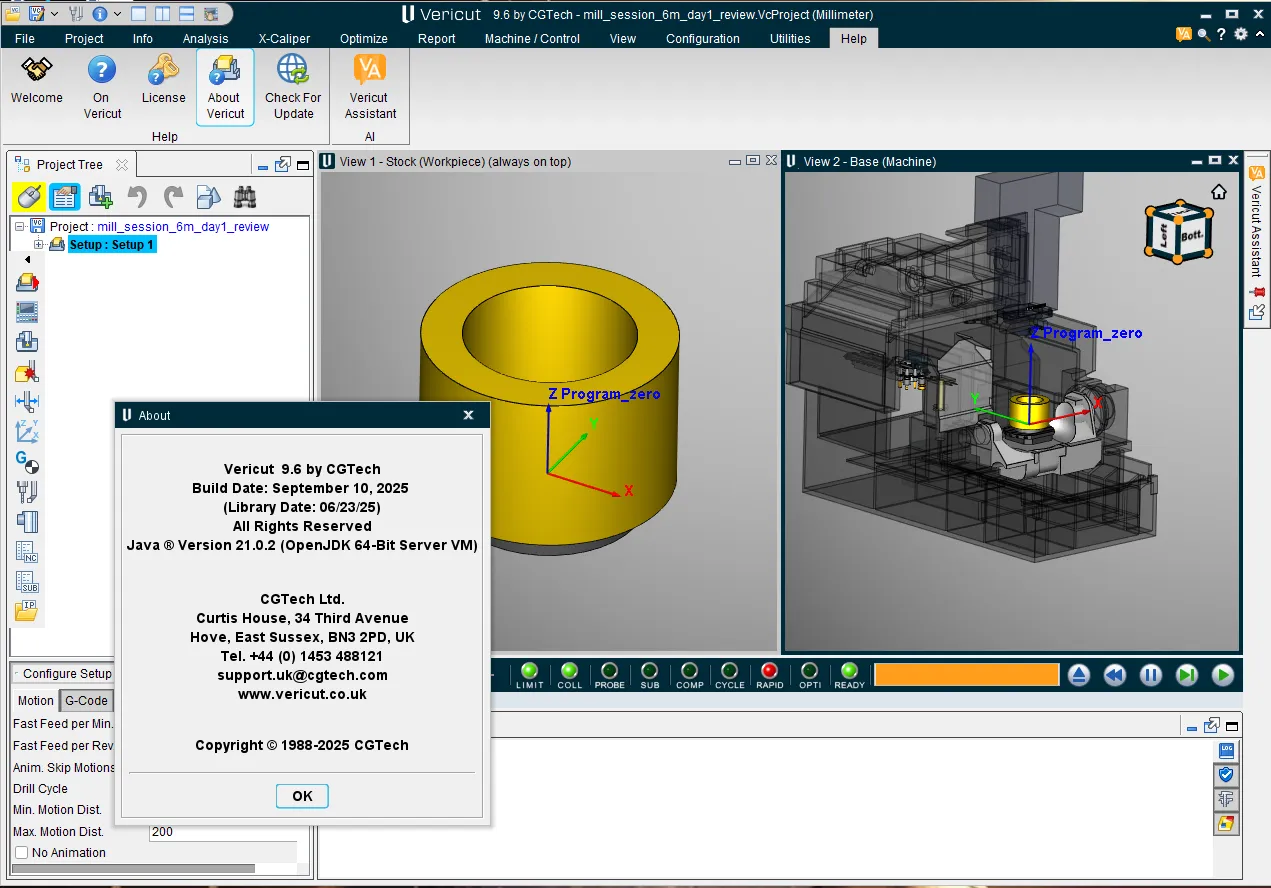Toggle the RAPID red status light

tap(769, 670)
